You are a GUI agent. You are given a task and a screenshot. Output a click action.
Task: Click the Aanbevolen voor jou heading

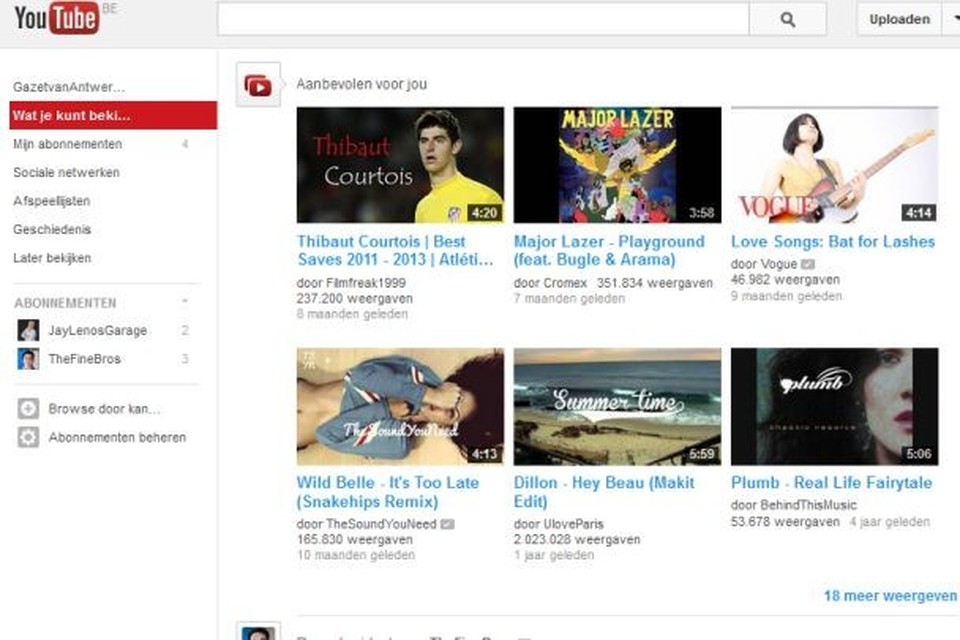(361, 84)
